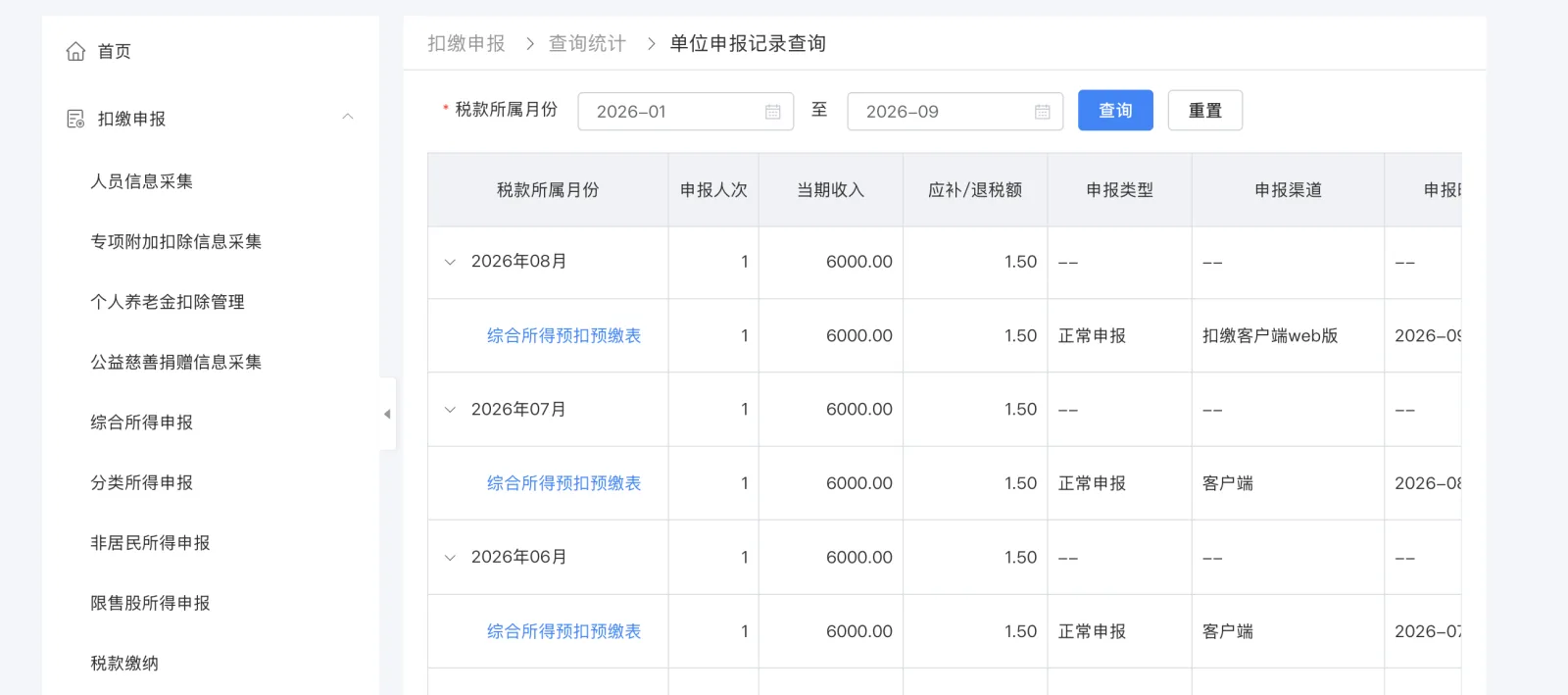Click the 查询统计 breadcrumb
Screen dimensions: 1568x695
coord(587,43)
